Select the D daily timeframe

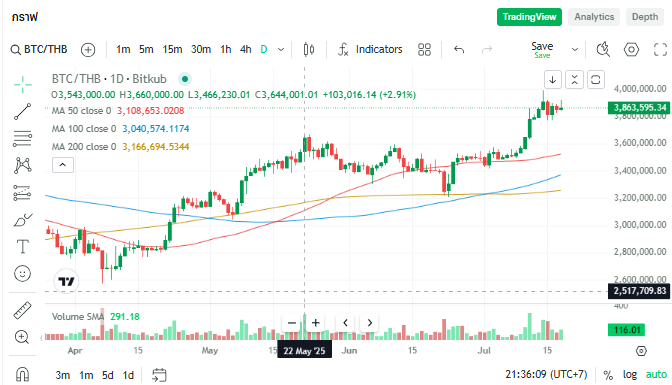click(264, 50)
